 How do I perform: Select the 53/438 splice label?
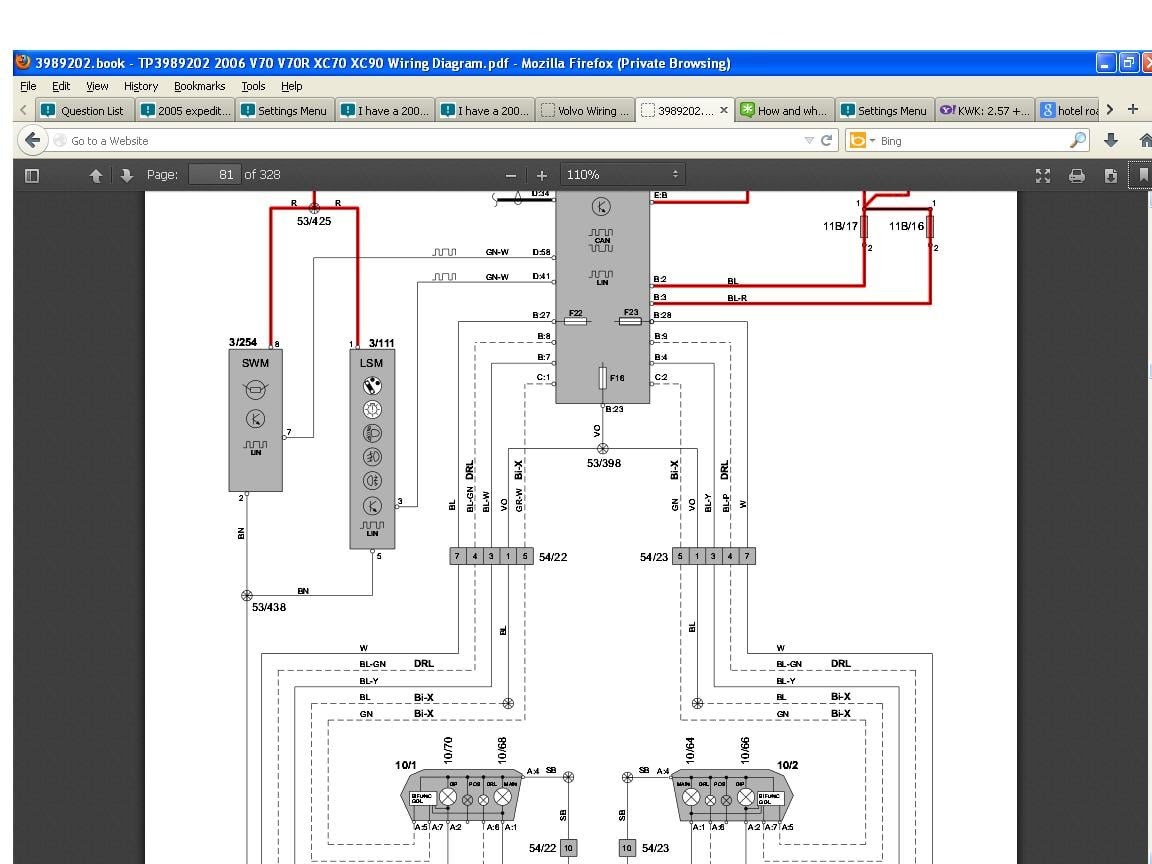[269, 608]
